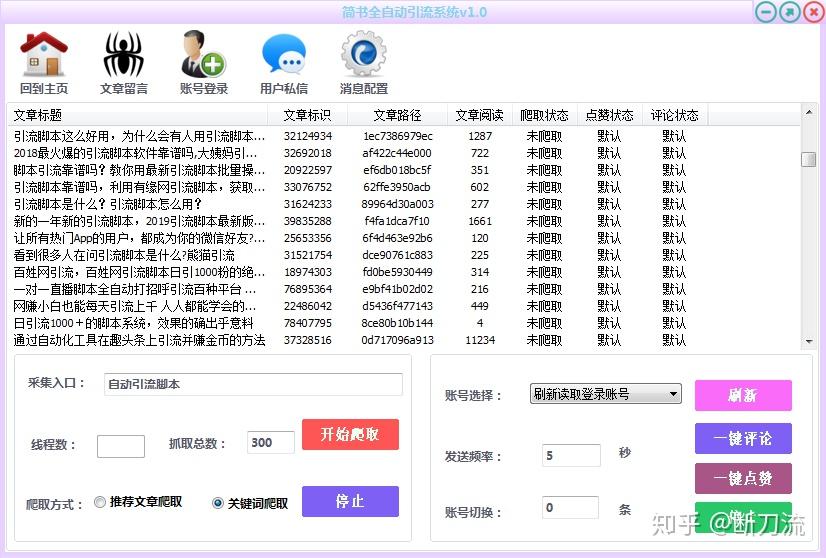Click the list scroll down arrow
Viewport: 826px width, 558px height.
(809, 341)
